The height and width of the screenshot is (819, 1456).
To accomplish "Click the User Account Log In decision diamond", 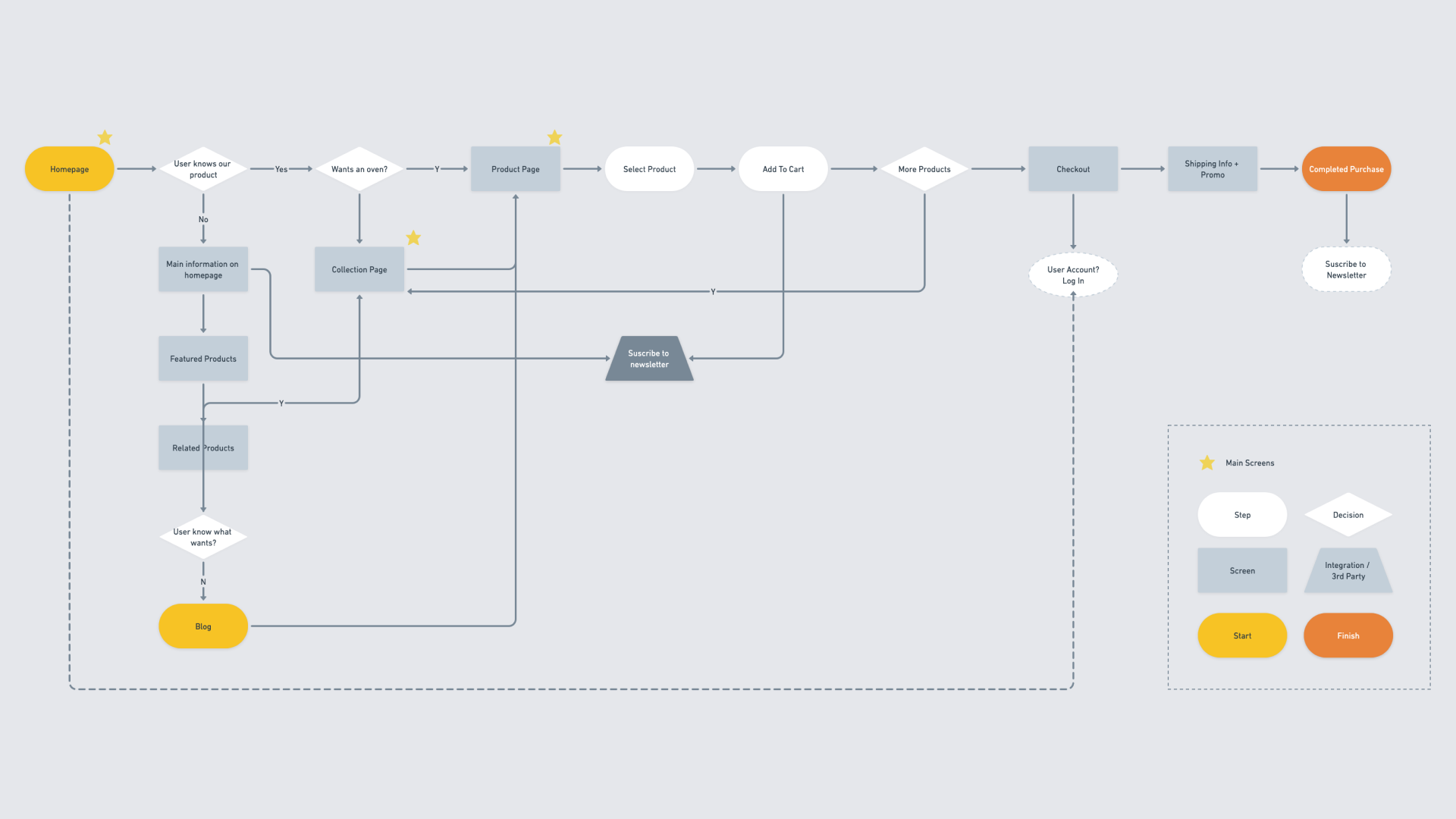I will [x=1073, y=275].
